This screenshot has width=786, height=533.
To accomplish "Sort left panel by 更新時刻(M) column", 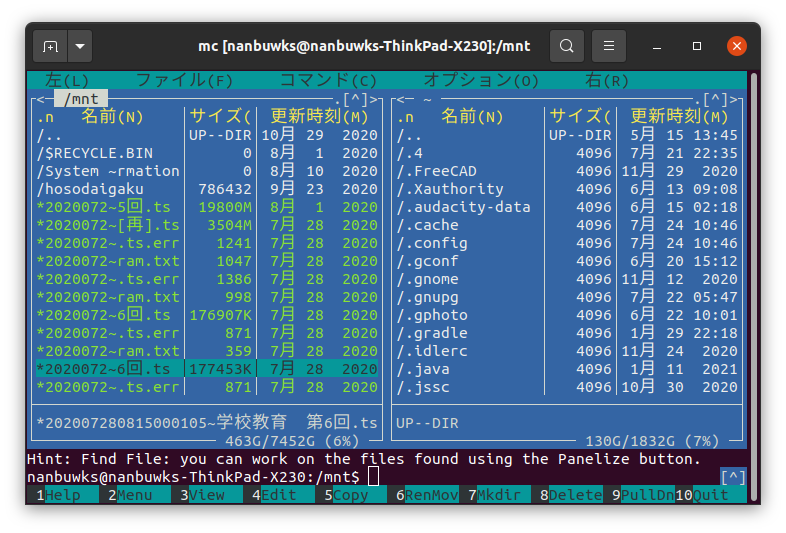I will pos(319,116).
